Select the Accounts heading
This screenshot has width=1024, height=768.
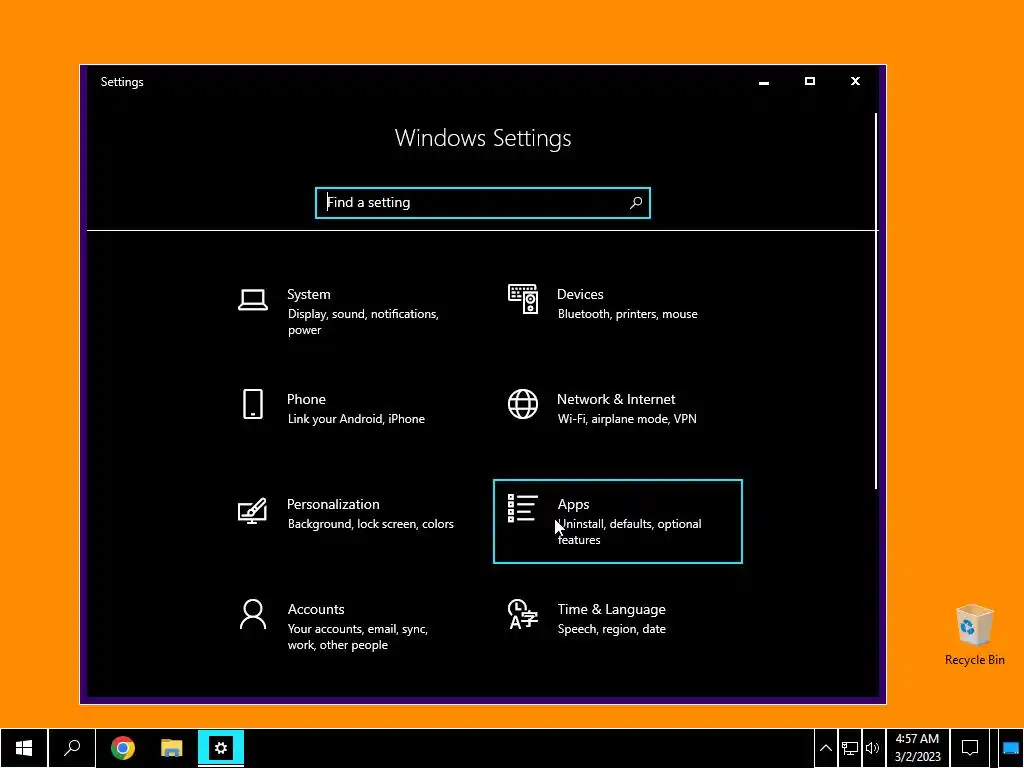pos(316,609)
